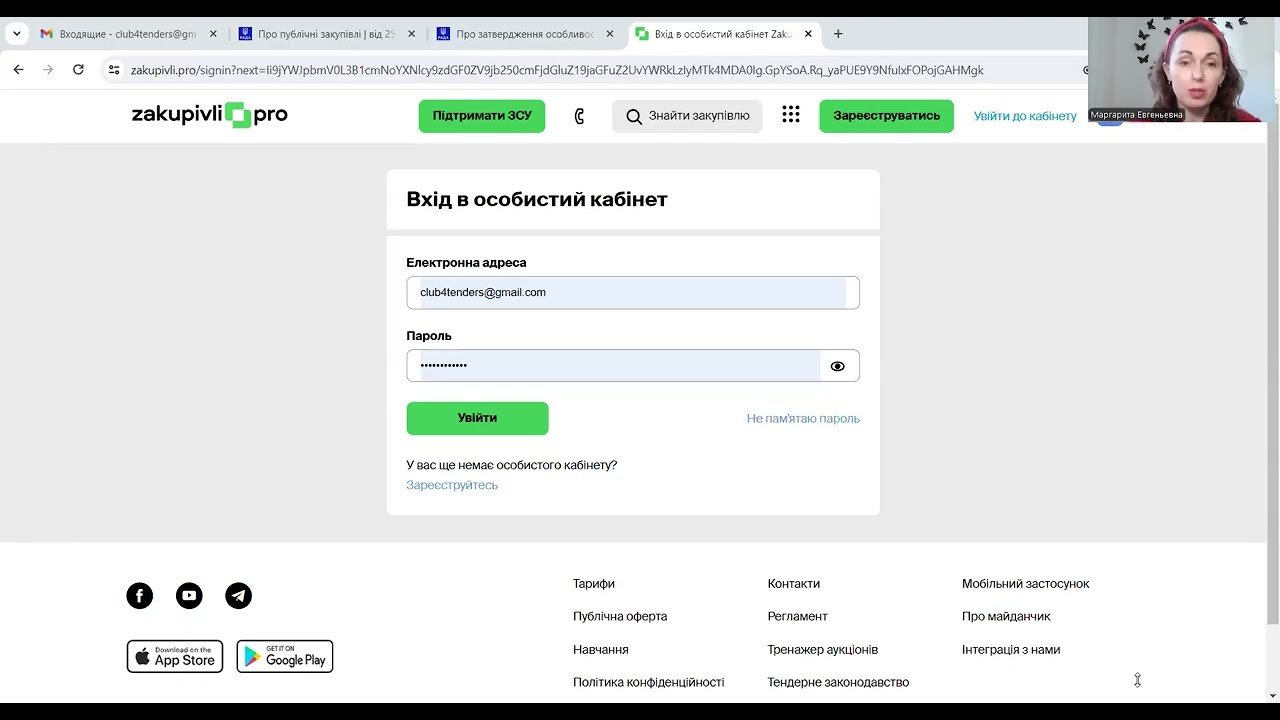Close the Вхід в особистий кабінет tab
This screenshot has height=720, width=1280.
tap(808, 34)
